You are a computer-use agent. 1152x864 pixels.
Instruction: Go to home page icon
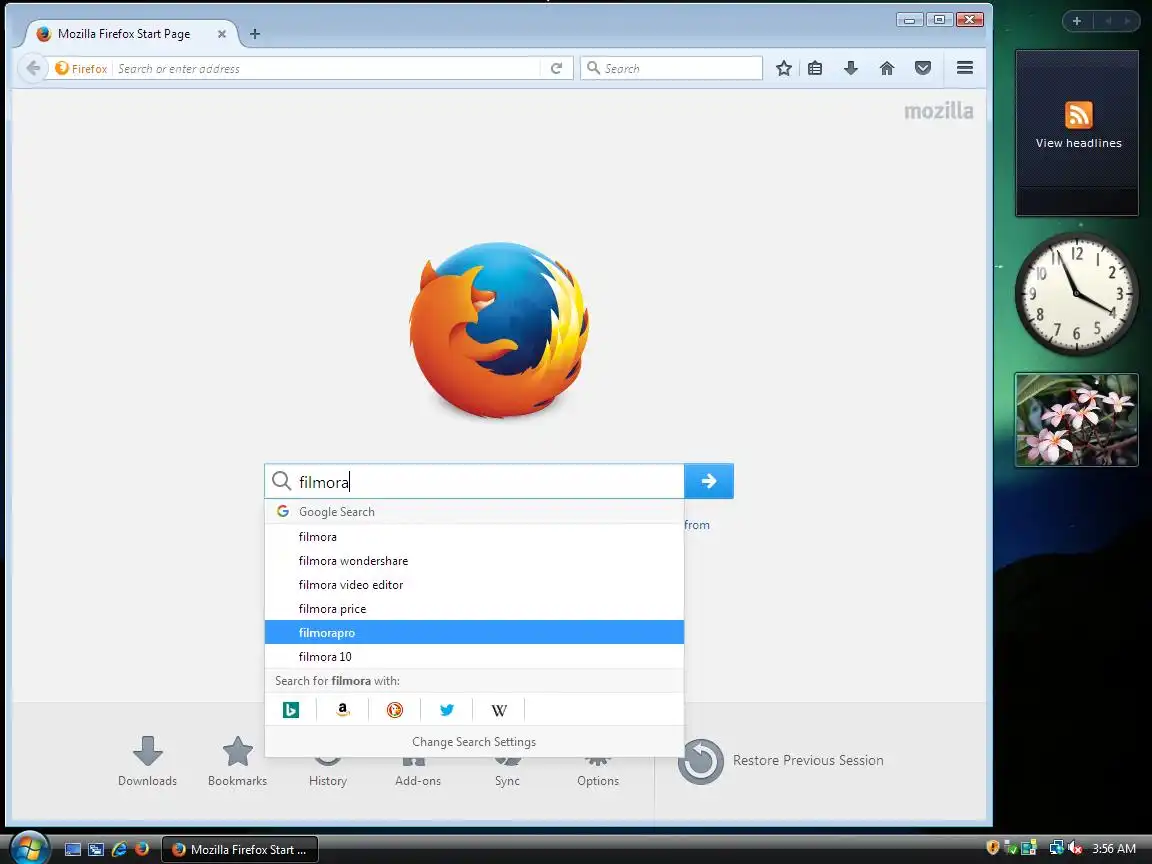(887, 68)
